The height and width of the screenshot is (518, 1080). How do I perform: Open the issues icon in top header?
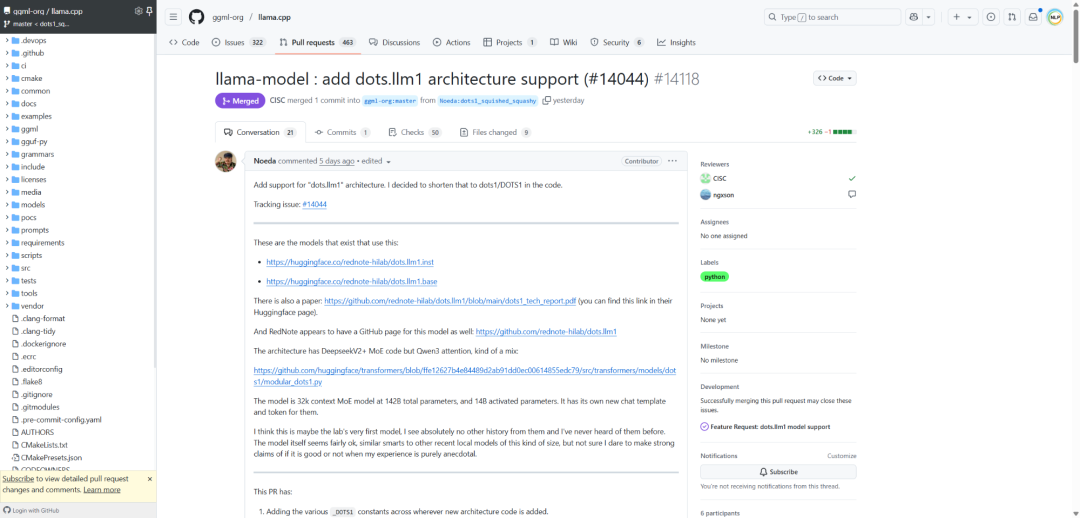click(x=991, y=17)
